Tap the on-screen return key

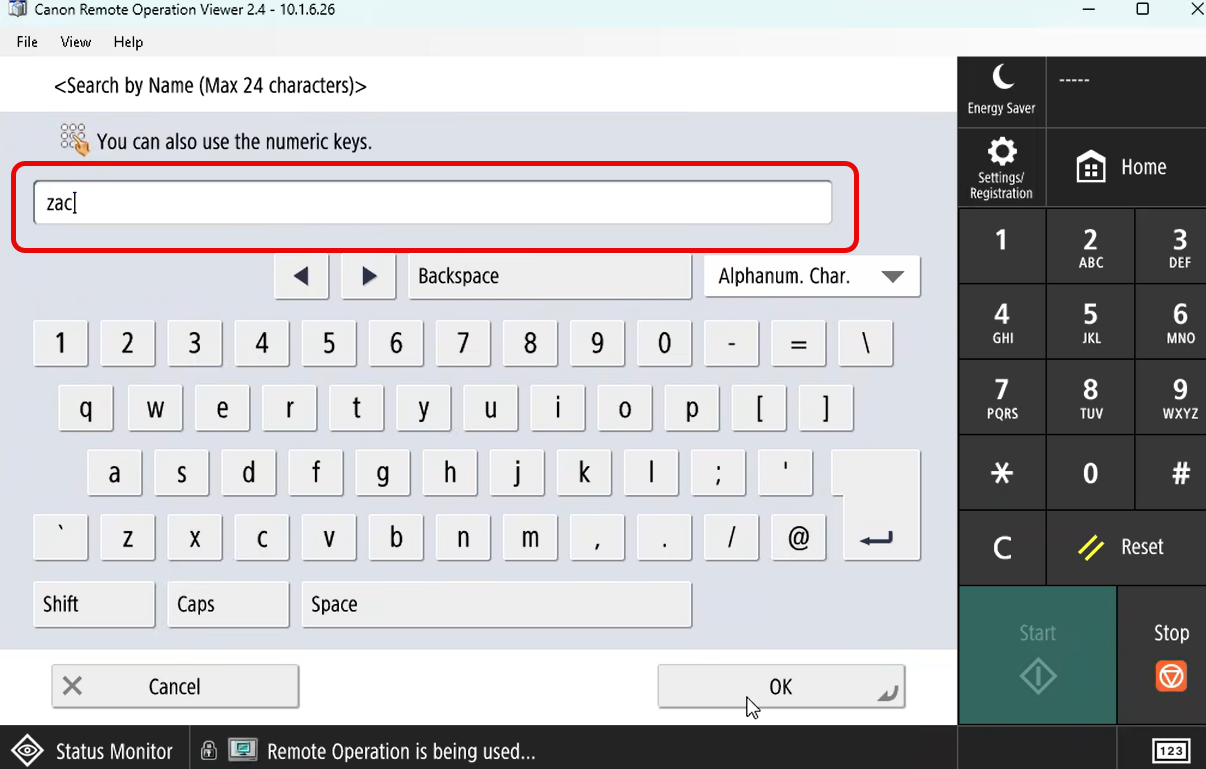(876, 505)
